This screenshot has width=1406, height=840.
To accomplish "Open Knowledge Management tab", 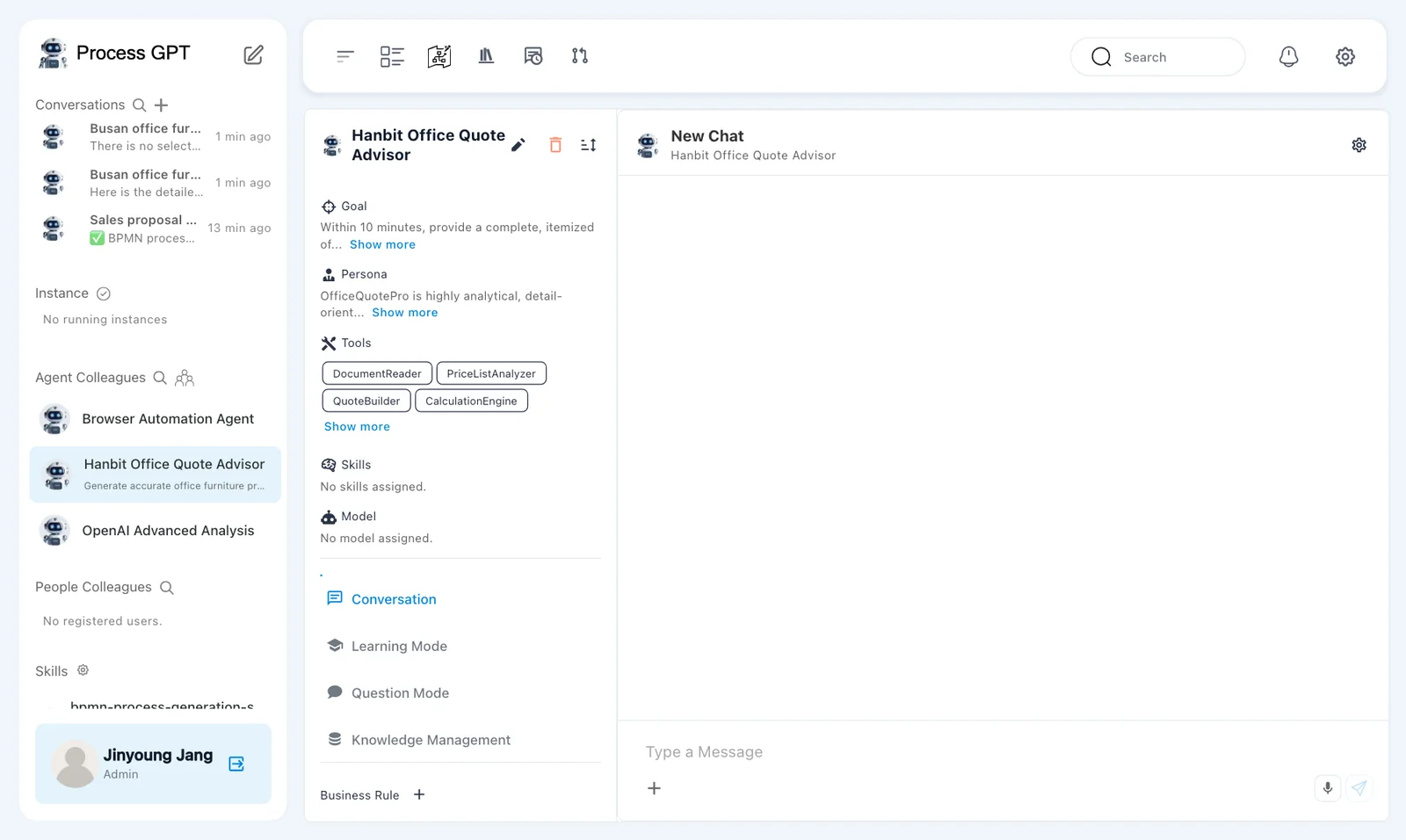I will pos(460,740).
